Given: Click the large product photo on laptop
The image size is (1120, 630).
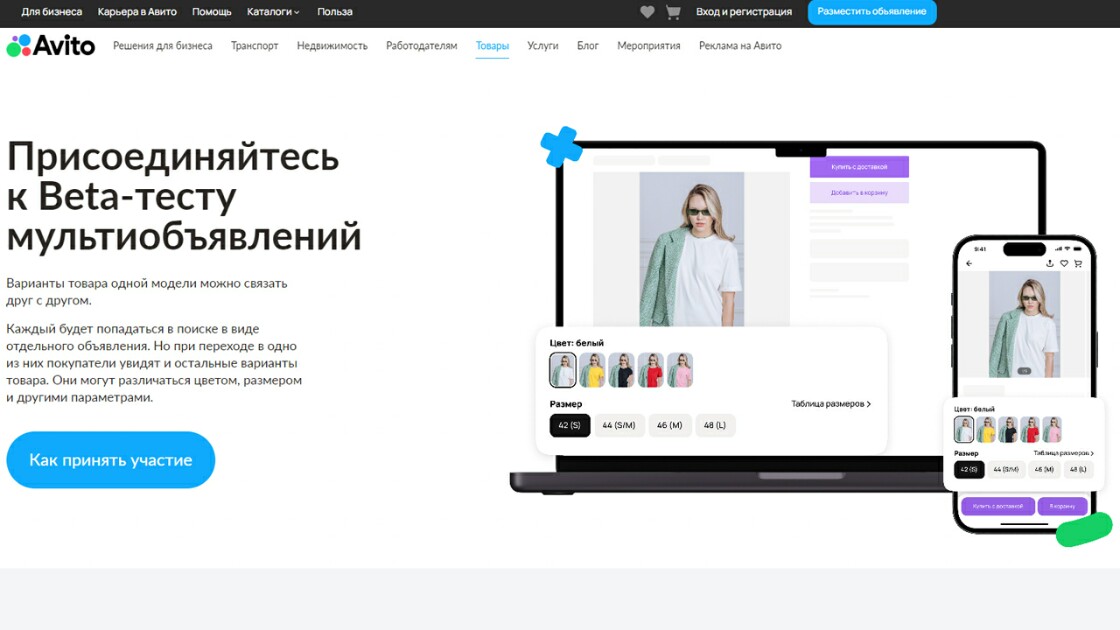Looking at the screenshot, I should point(691,249).
